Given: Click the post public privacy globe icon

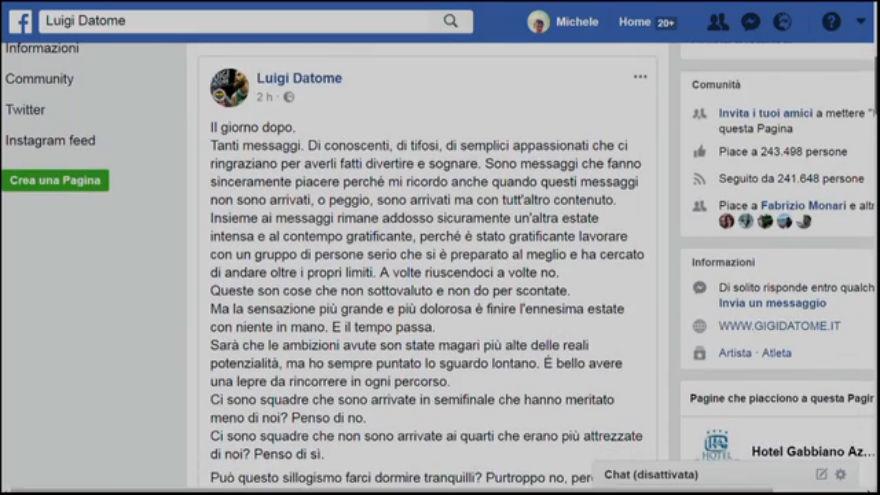Looking at the screenshot, I should (x=289, y=97).
